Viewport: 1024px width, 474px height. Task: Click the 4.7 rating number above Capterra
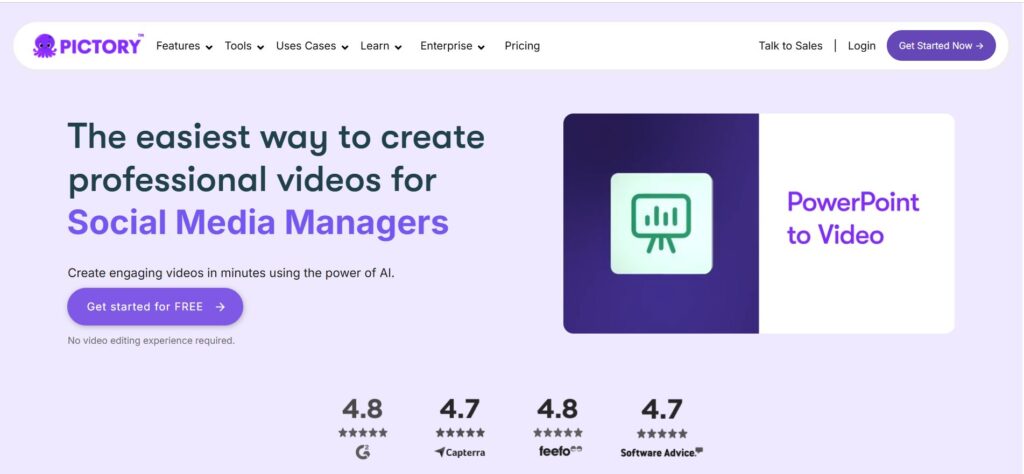tap(460, 409)
